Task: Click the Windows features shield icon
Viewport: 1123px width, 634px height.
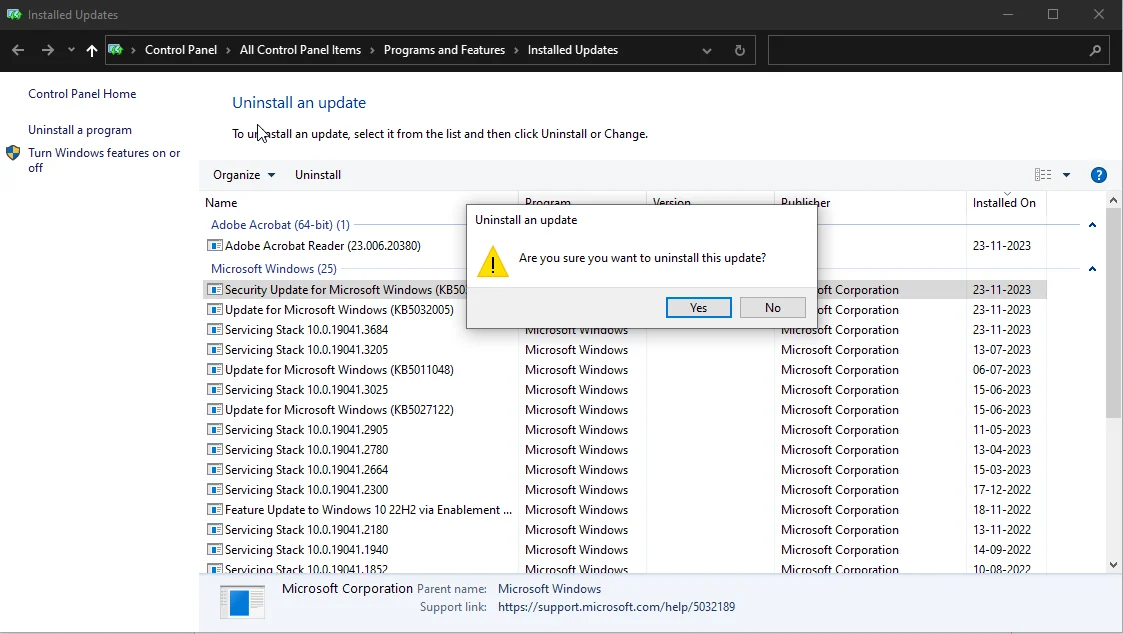Action: click(13, 153)
